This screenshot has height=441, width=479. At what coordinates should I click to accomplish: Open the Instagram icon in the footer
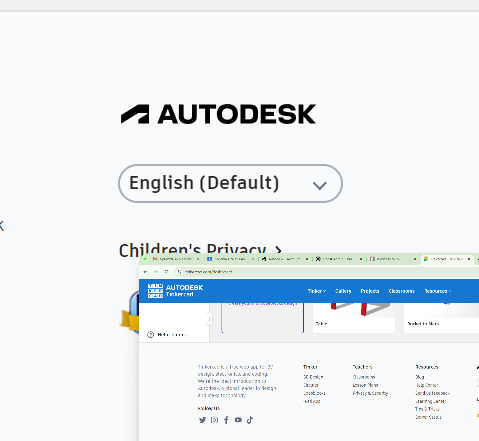pyautogui.click(x=214, y=420)
